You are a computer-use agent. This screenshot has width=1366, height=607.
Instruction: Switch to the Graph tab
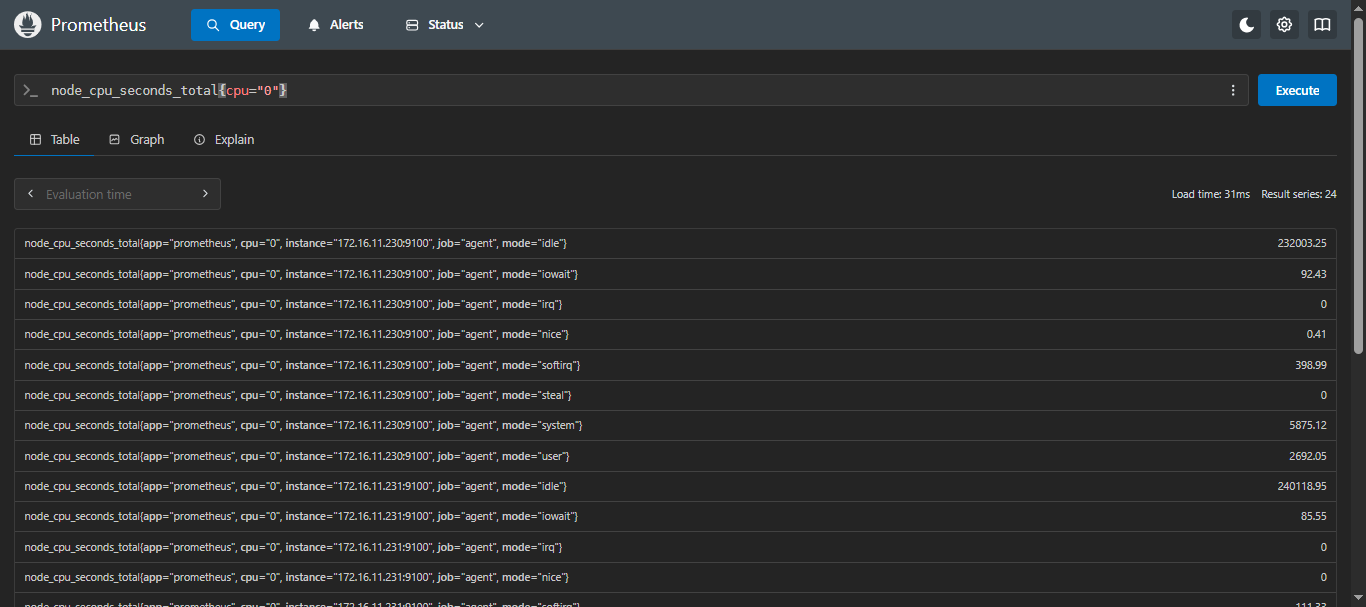pos(137,139)
